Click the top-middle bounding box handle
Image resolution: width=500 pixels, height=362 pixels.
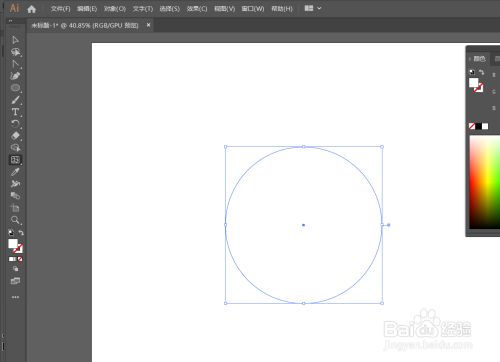pyautogui.click(x=303, y=147)
